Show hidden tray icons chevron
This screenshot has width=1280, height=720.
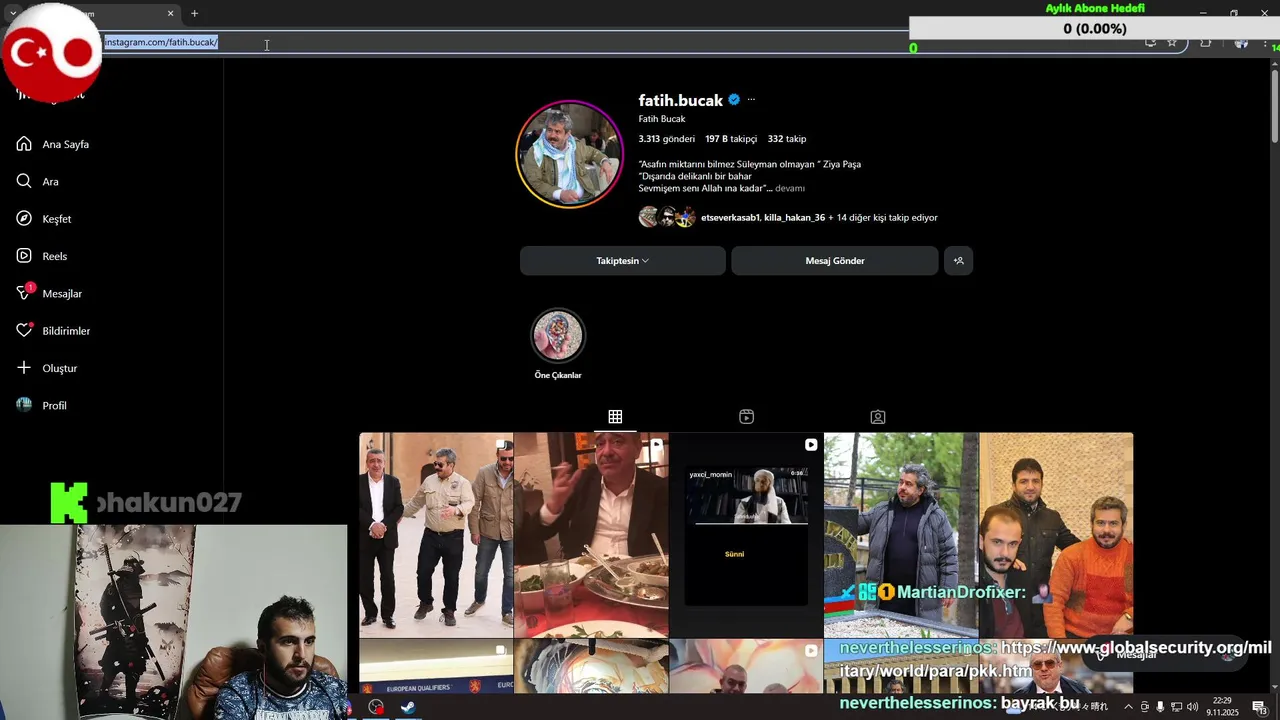tap(1128, 707)
